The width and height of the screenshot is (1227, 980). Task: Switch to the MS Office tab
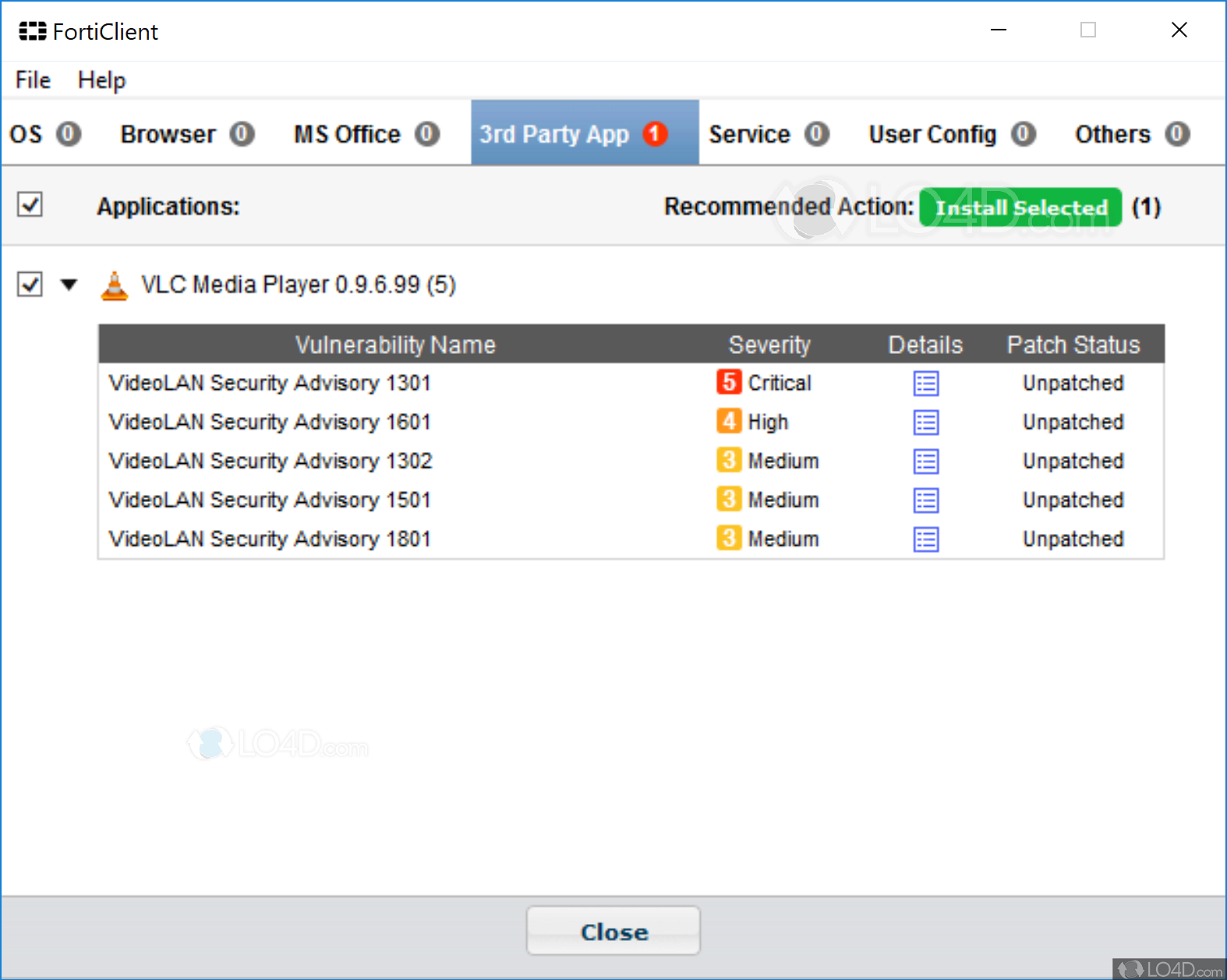(366, 134)
